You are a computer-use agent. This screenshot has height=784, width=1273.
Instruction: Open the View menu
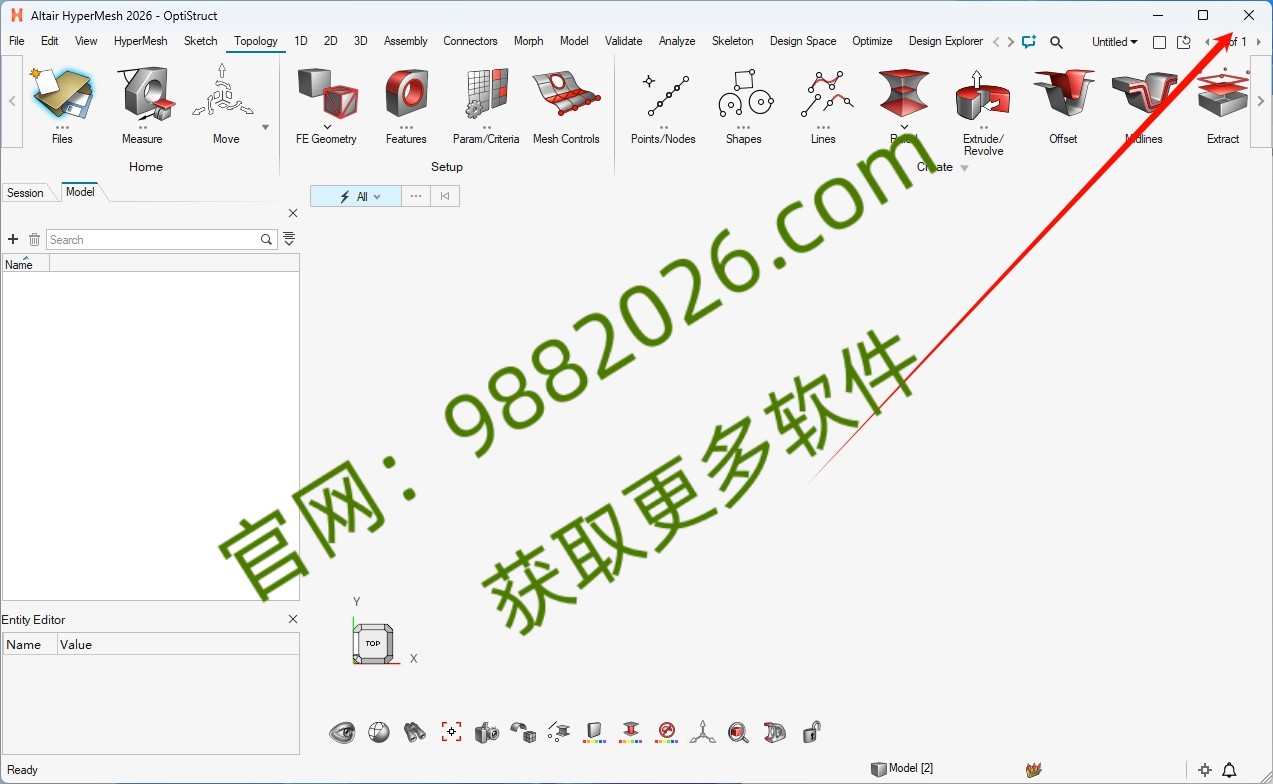click(86, 41)
